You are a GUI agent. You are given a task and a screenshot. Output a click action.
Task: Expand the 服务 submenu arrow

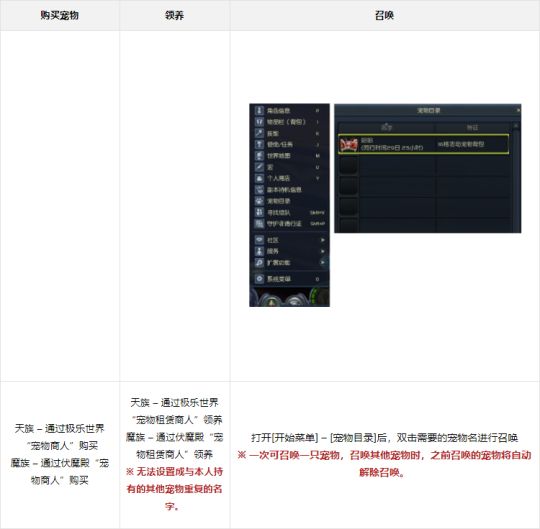[323, 251]
